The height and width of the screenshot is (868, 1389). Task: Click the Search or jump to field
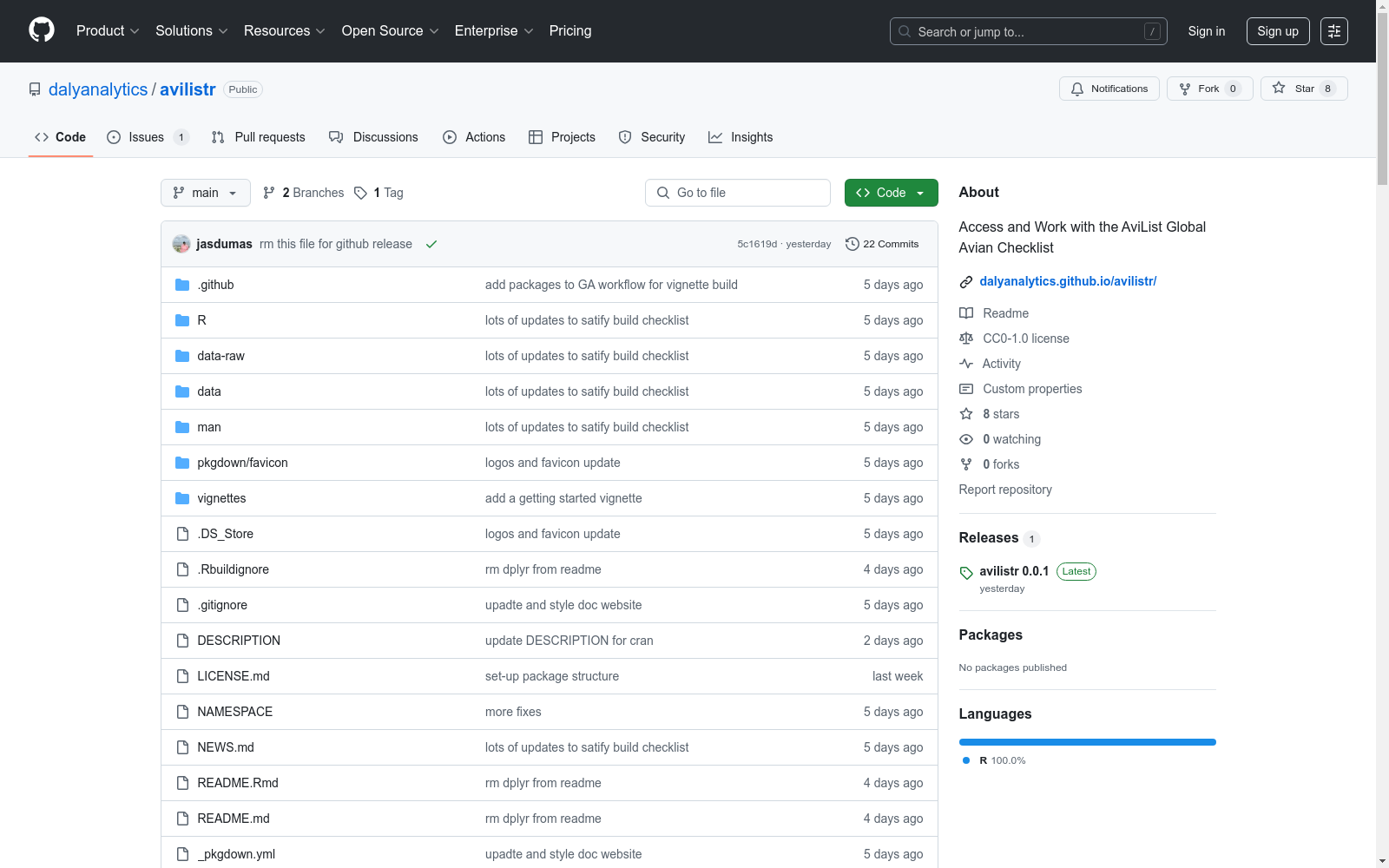[x=1029, y=31]
